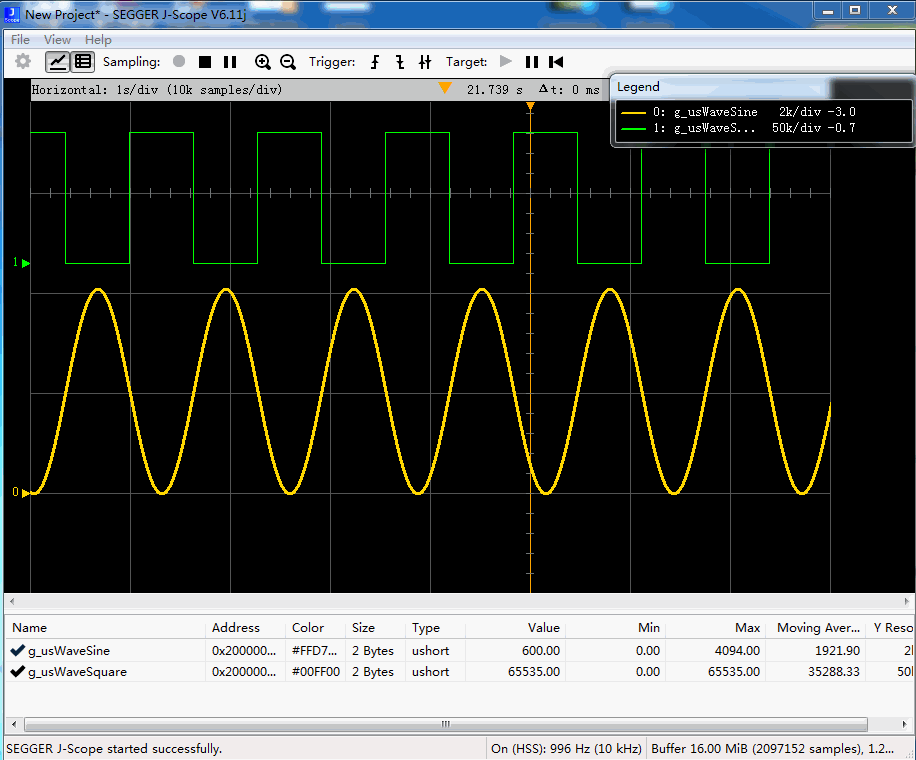
Task: Switch to table list view icon
Action: click(x=83, y=61)
